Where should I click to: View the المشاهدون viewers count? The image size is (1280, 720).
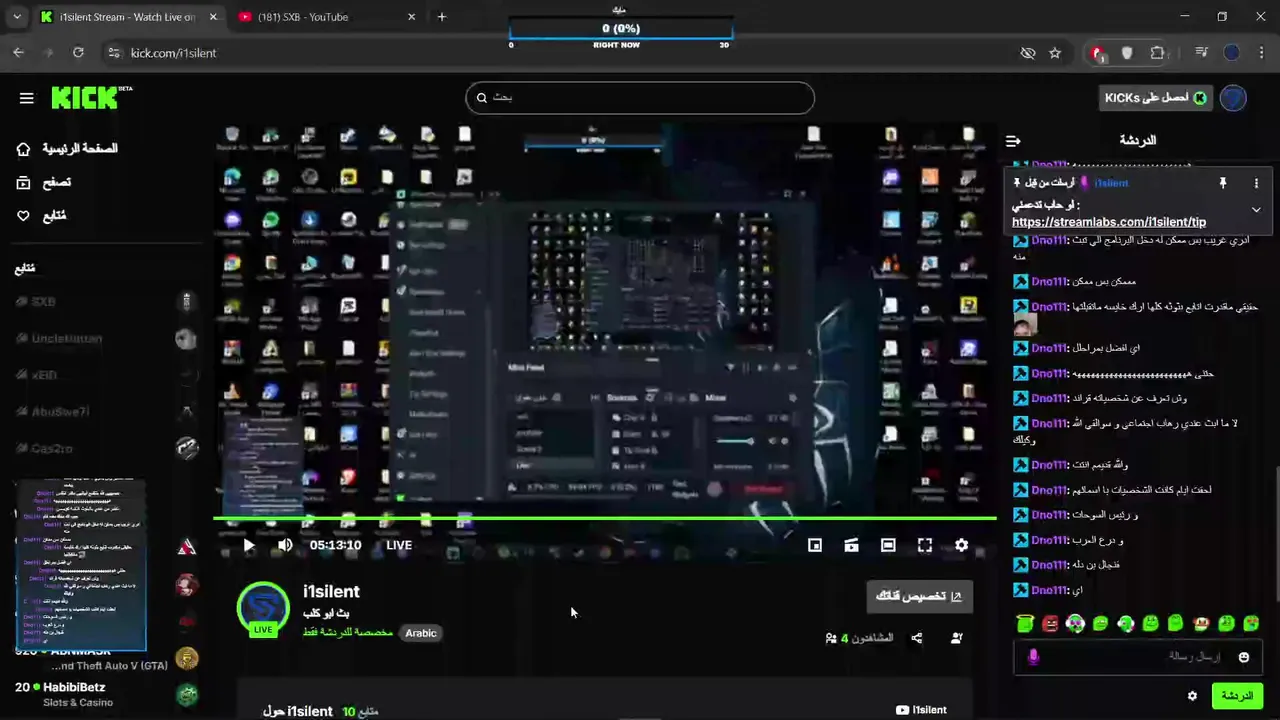[860, 638]
